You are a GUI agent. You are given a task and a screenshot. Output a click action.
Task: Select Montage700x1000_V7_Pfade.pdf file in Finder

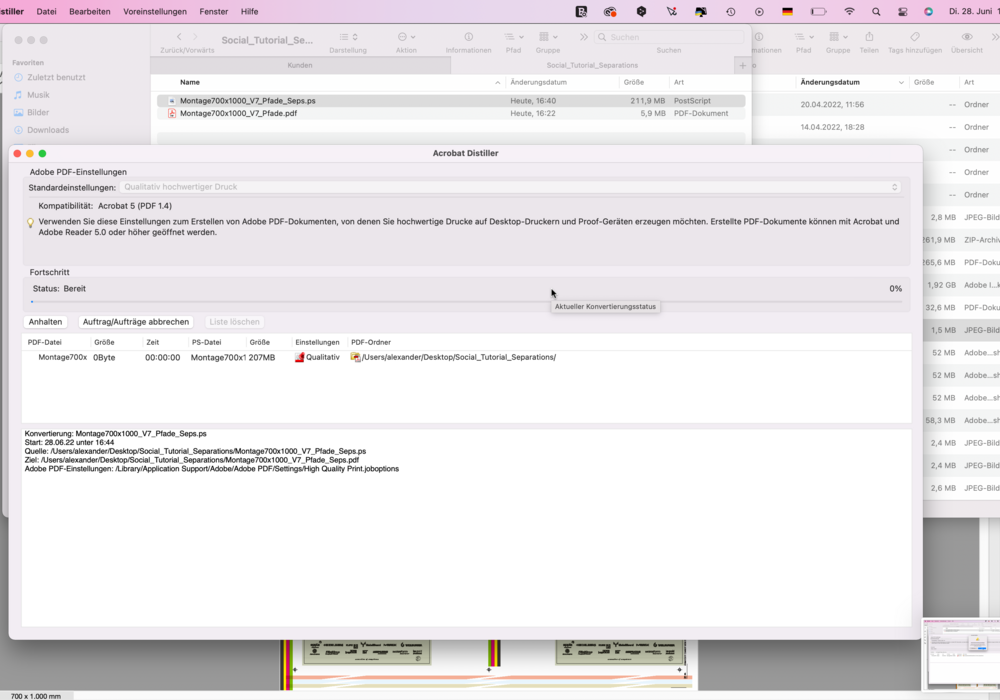click(x=451, y=113)
